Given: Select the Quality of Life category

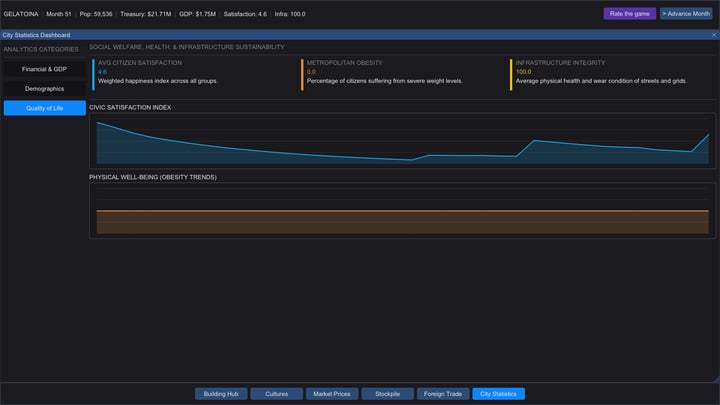Looking at the screenshot, I should 45,108.
